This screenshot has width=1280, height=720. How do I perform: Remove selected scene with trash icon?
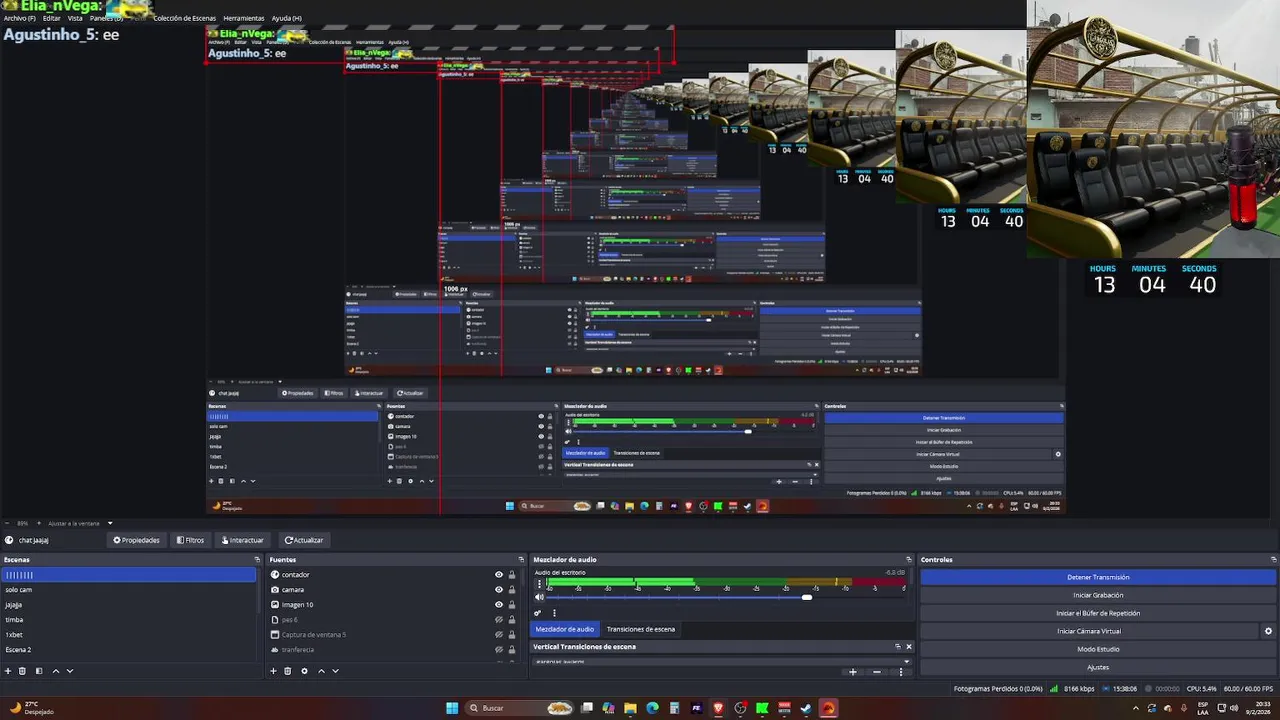[x=22, y=671]
